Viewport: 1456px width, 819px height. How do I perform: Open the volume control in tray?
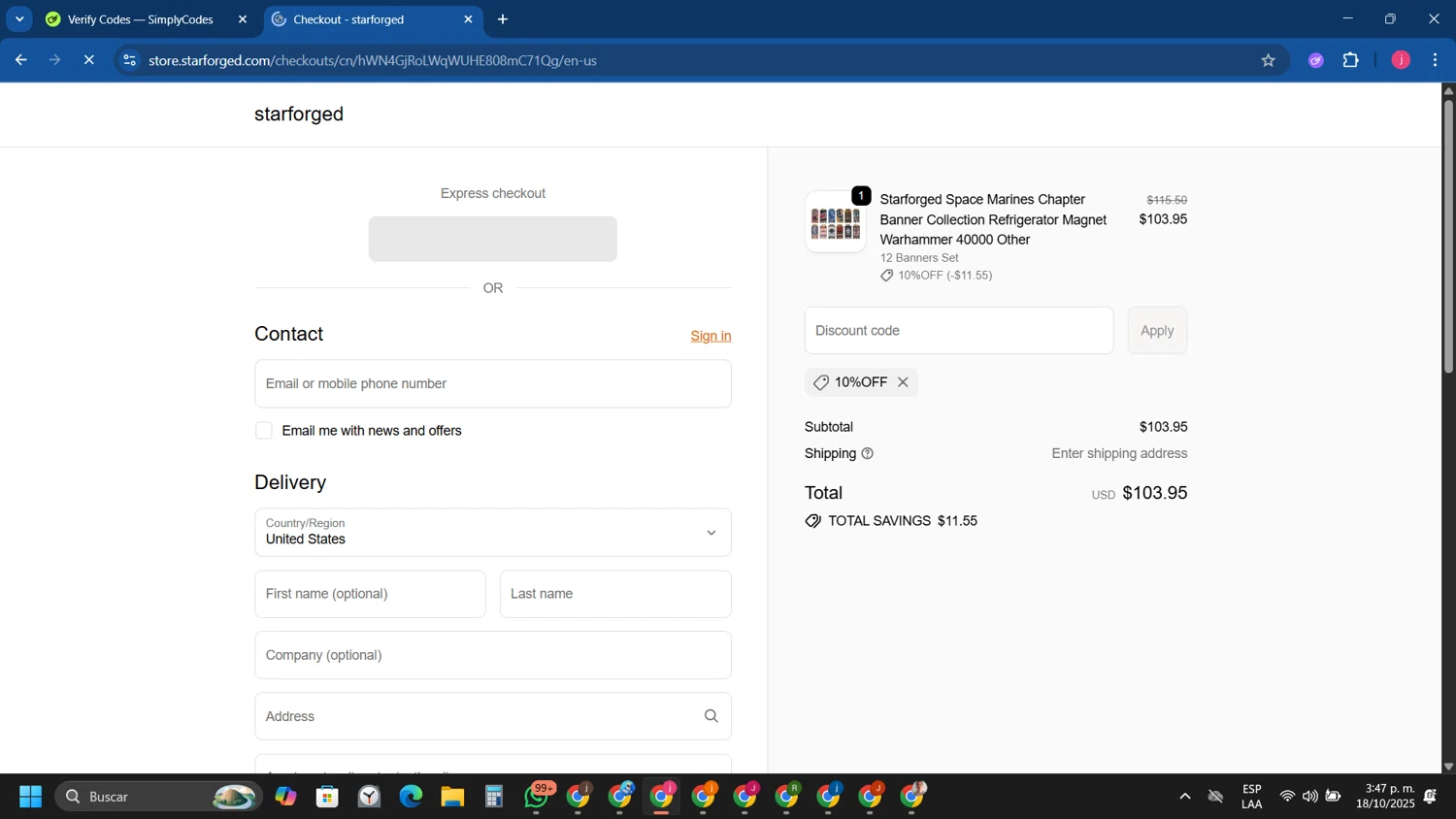pos(1310,797)
